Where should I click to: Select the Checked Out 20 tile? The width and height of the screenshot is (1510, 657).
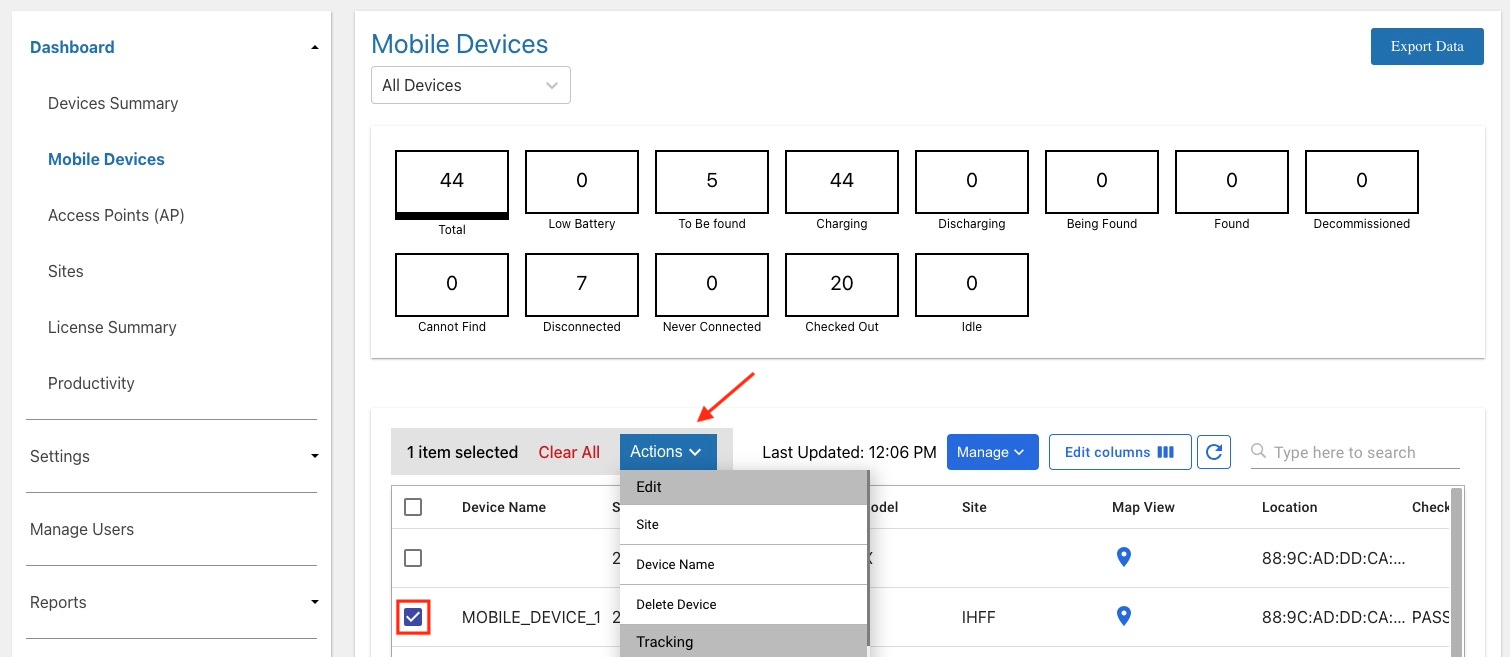[x=842, y=284]
